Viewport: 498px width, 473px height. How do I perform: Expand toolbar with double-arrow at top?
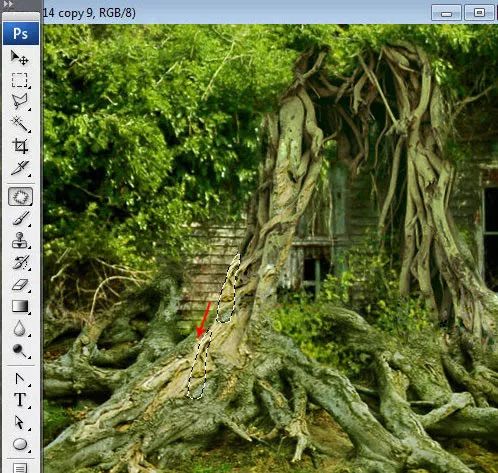tap(8, 4)
